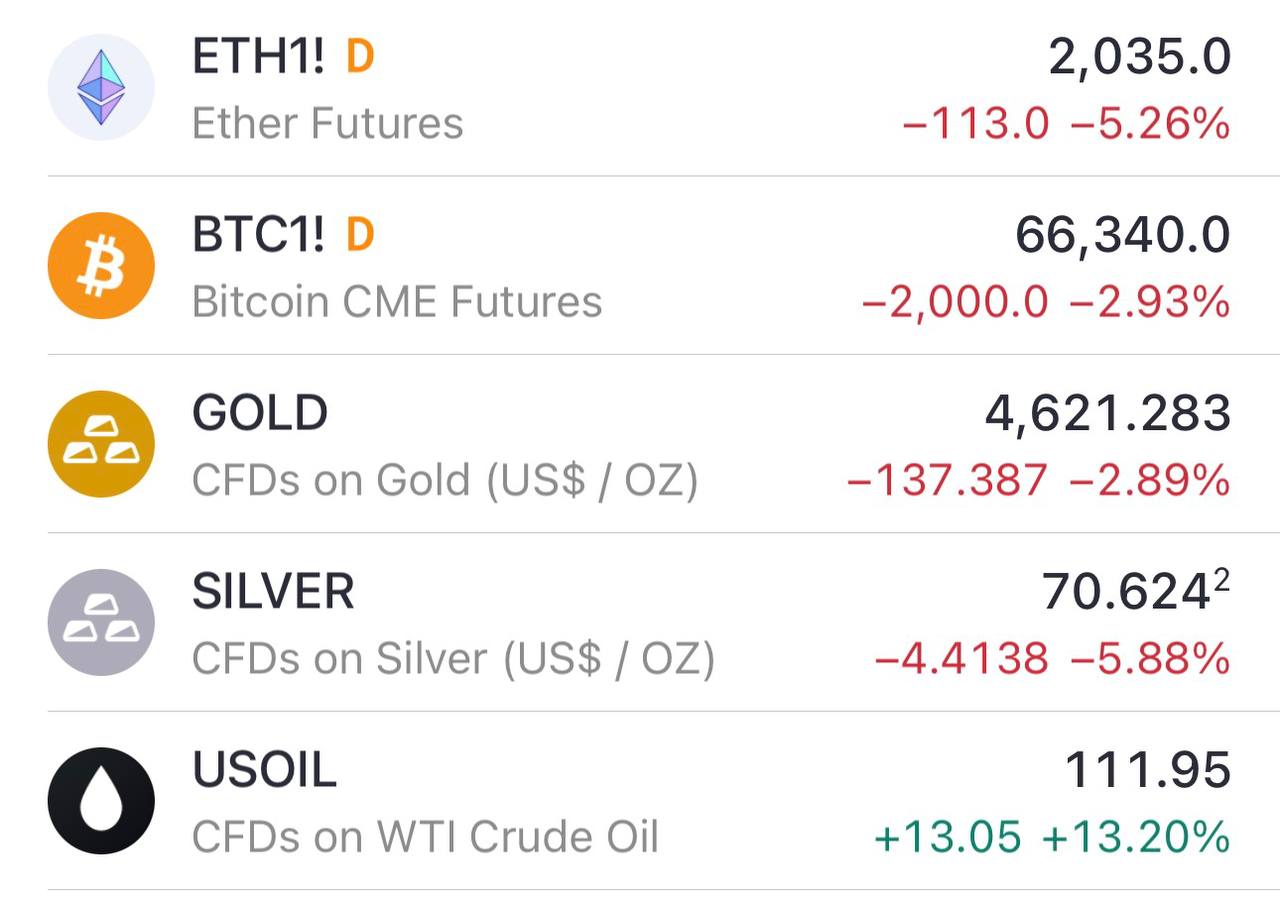1280x898 pixels.
Task: Click the Ether Futures description text
Action: (327, 124)
